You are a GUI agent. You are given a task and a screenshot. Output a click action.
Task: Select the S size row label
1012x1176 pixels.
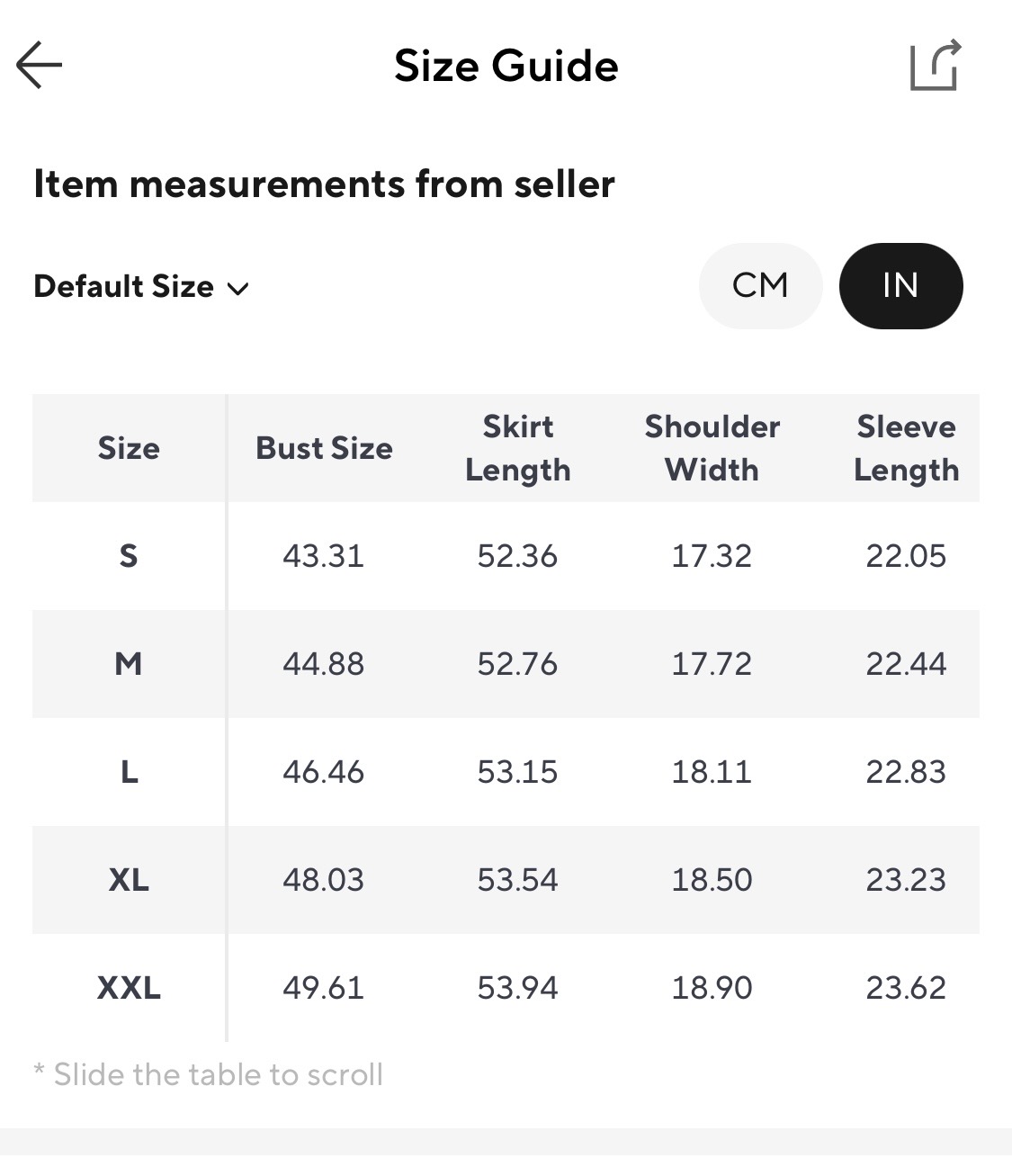[129, 556]
